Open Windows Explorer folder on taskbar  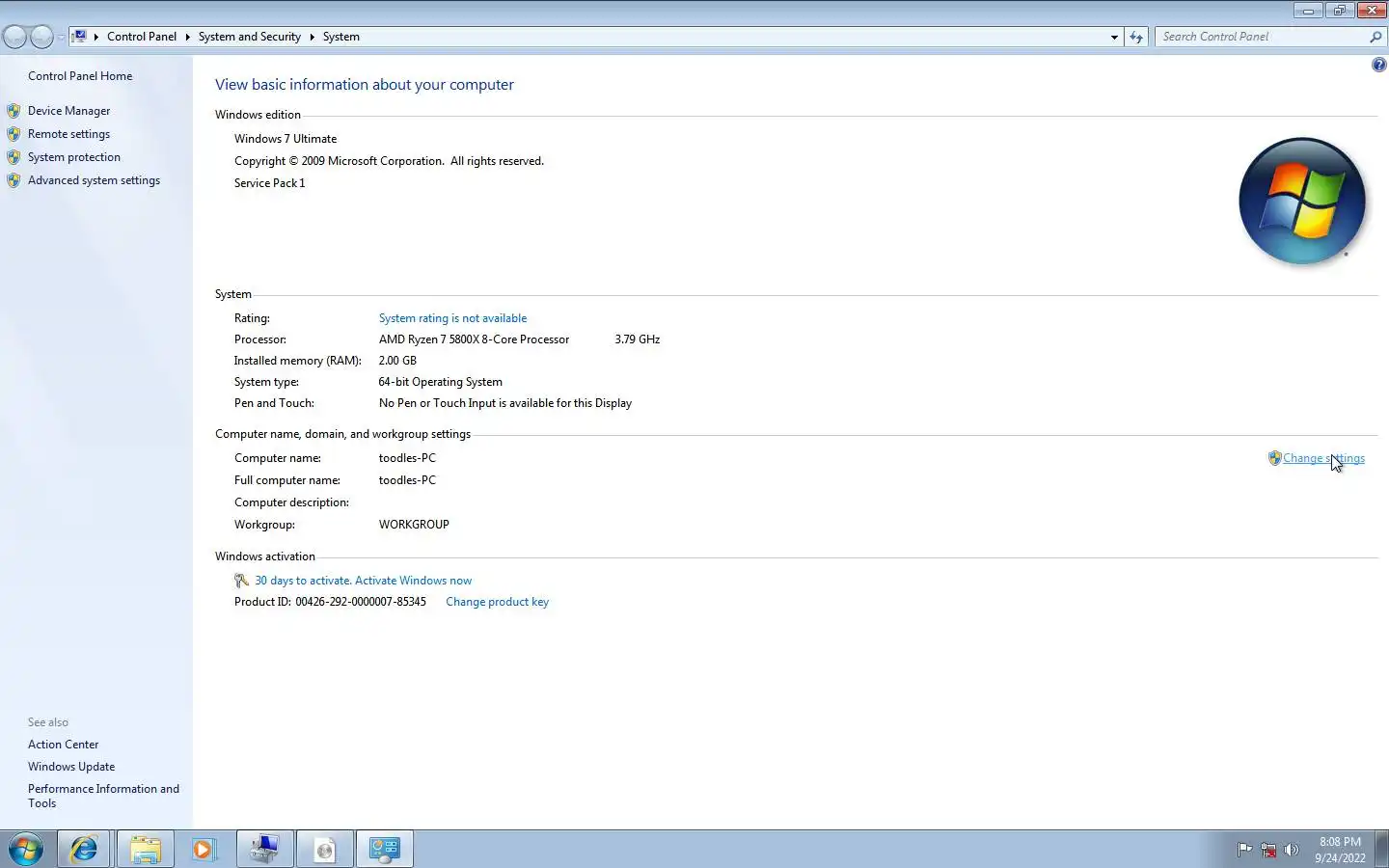click(x=145, y=849)
